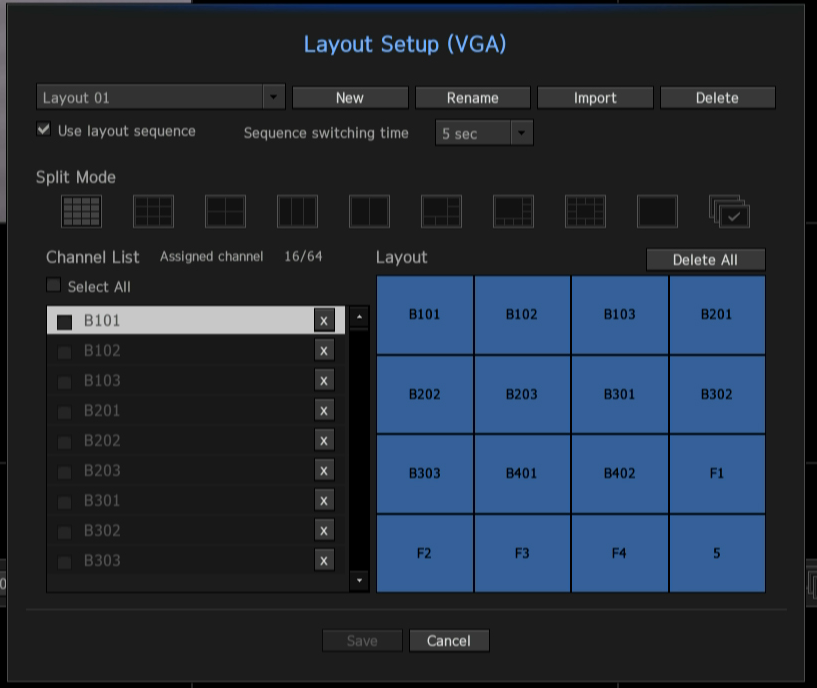Remove B203 via its X button
Screen dimensions: 817x688
pyautogui.click(x=324, y=471)
